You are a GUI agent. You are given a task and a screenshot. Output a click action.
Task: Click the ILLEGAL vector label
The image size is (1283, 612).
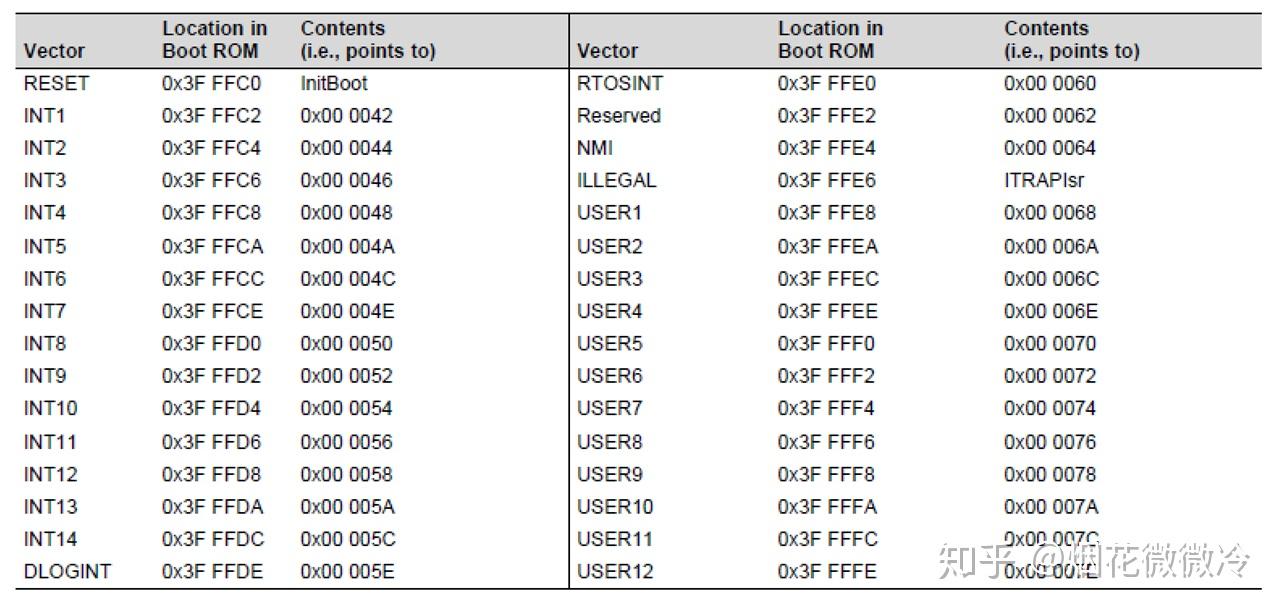pos(616,180)
